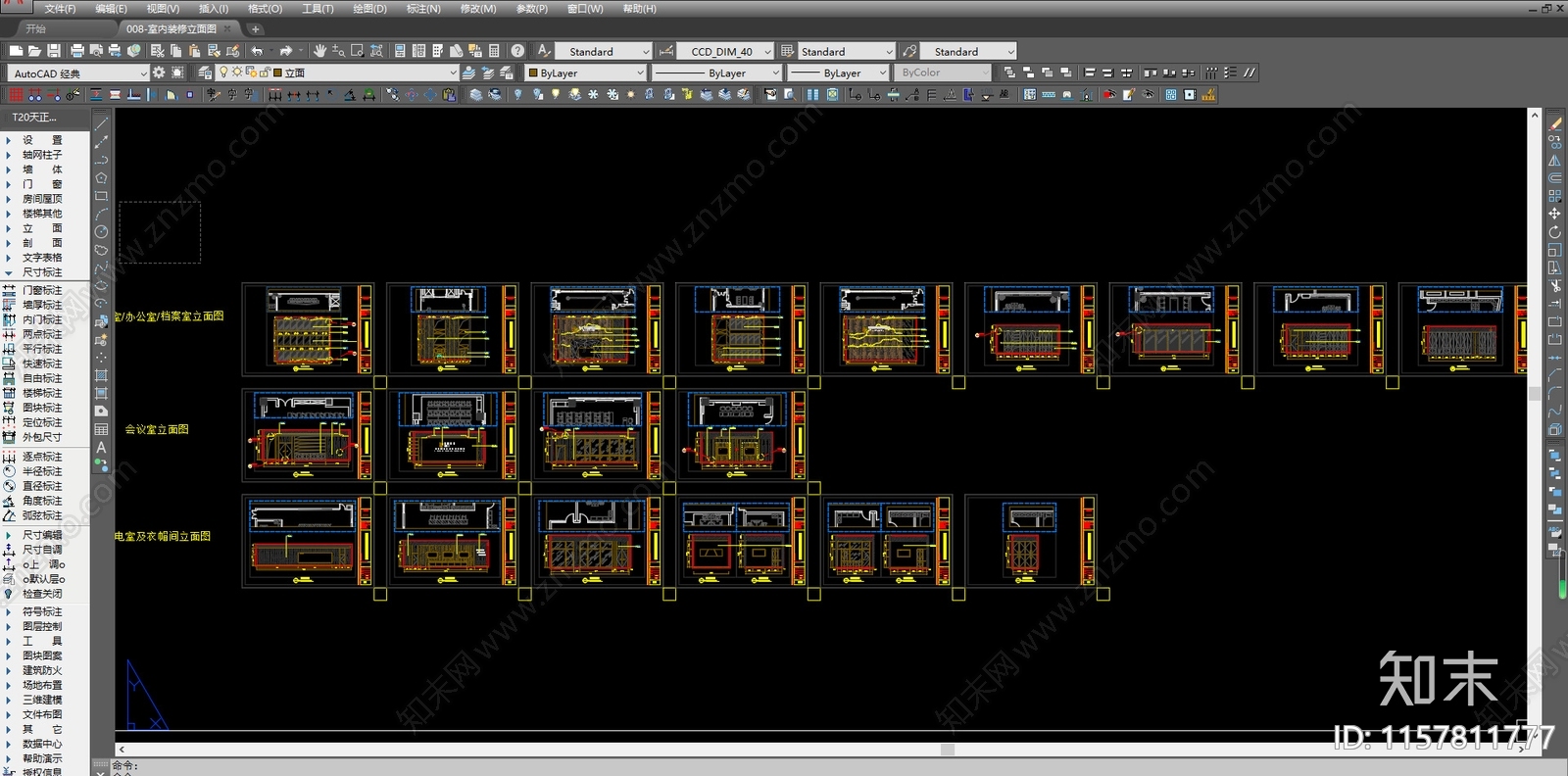Click the Print (plot) icon
1568x776 pixels.
click(77, 51)
